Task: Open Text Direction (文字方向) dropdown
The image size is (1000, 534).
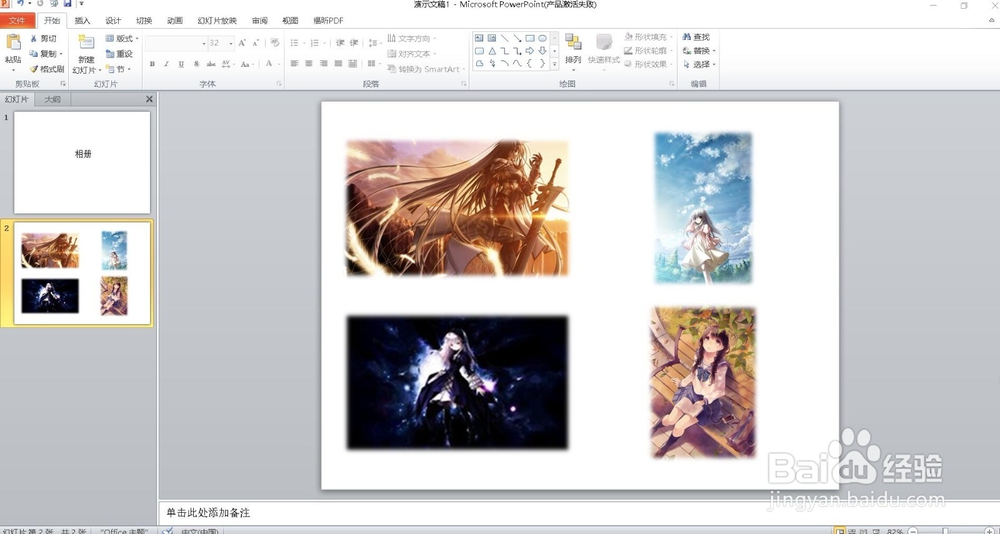Action: [x=412, y=38]
